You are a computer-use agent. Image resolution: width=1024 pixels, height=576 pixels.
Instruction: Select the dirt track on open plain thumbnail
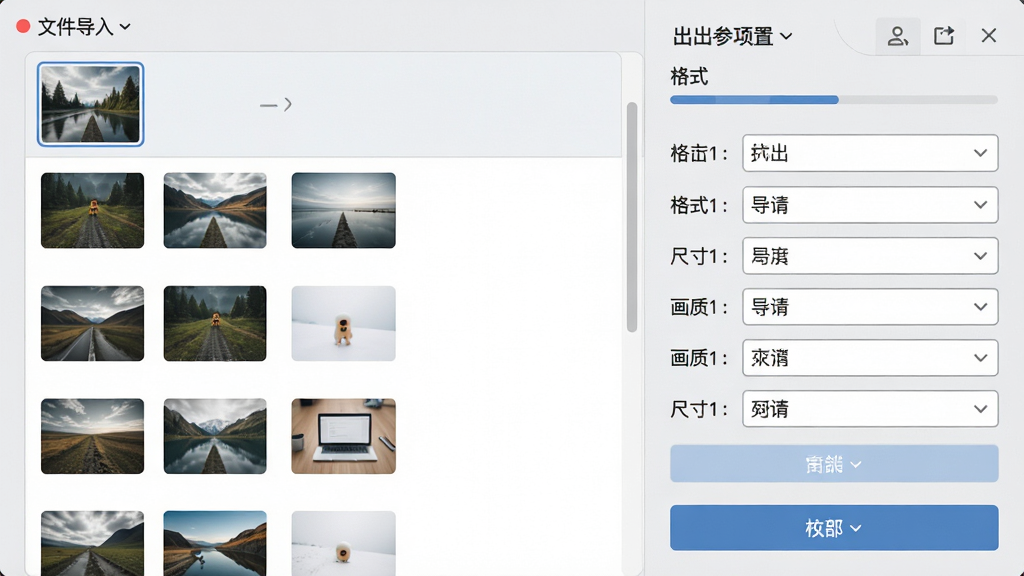pos(92,436)
